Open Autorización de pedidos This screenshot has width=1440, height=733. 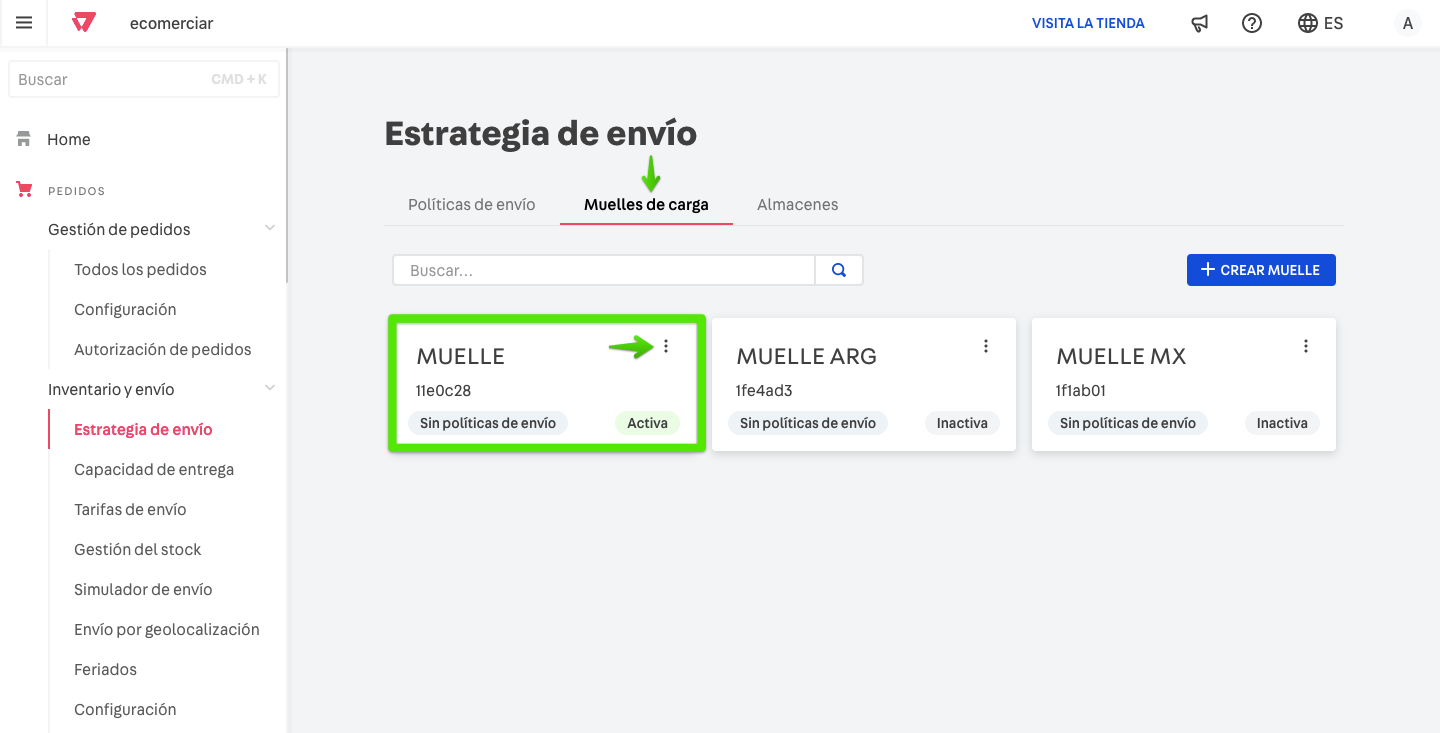click(x=163, y=349)
